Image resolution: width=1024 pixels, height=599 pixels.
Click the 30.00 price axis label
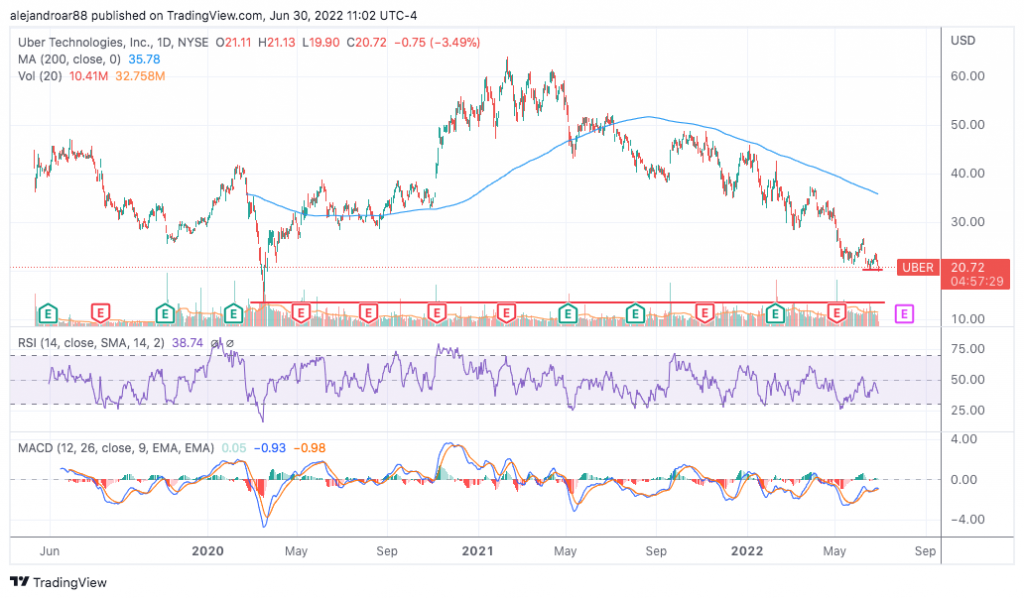pos(967,222)
